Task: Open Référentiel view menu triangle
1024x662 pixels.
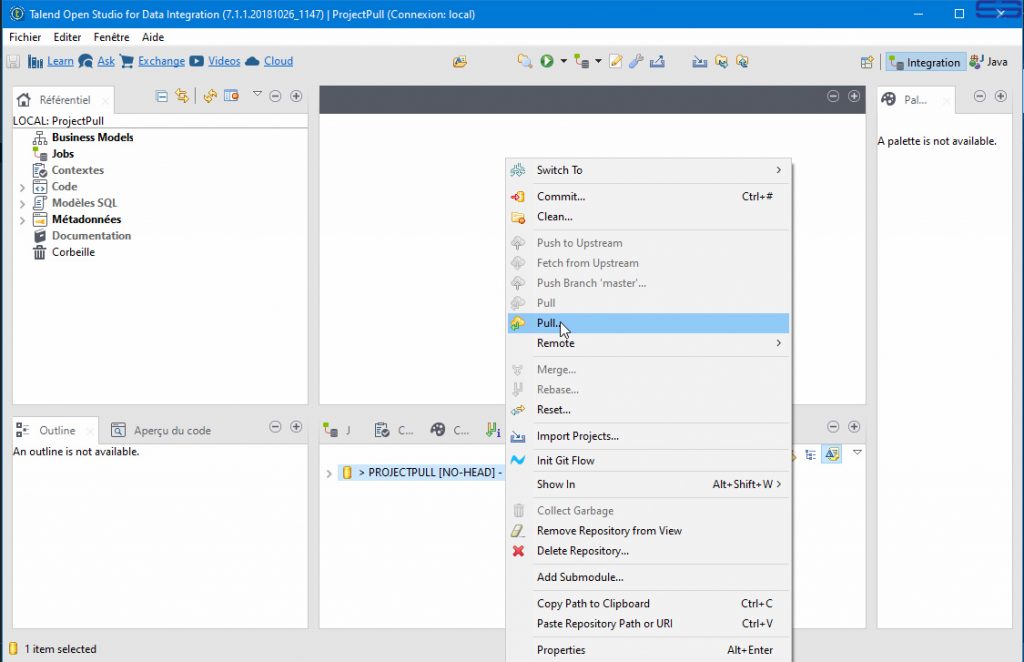Action: (257, 95)
